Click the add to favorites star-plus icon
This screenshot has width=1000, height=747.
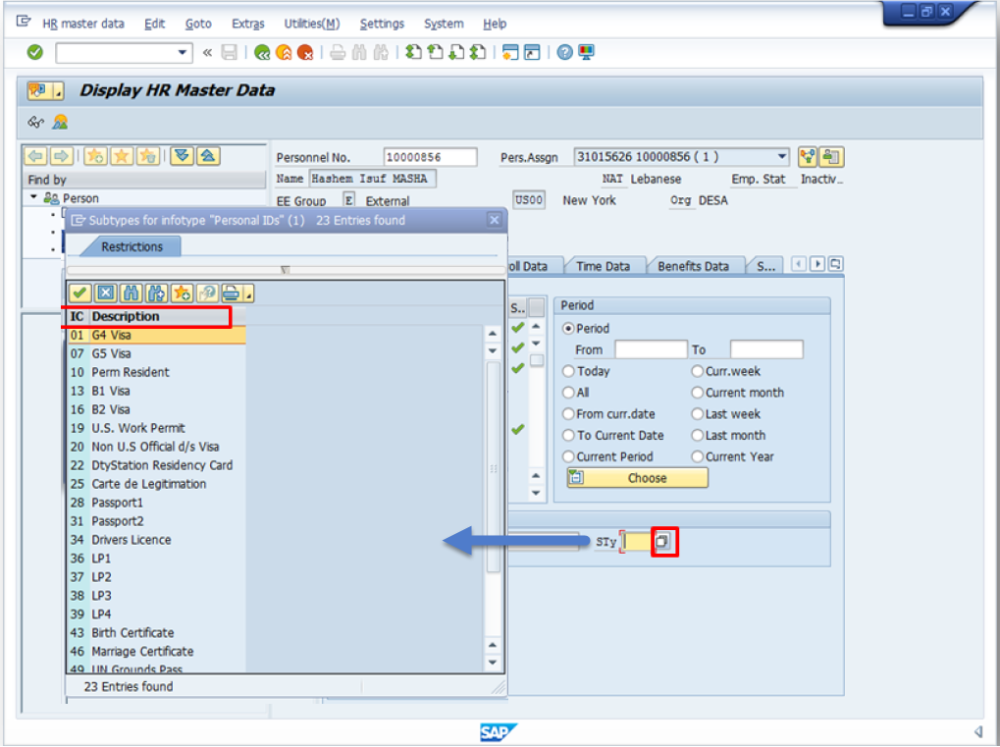96,156
